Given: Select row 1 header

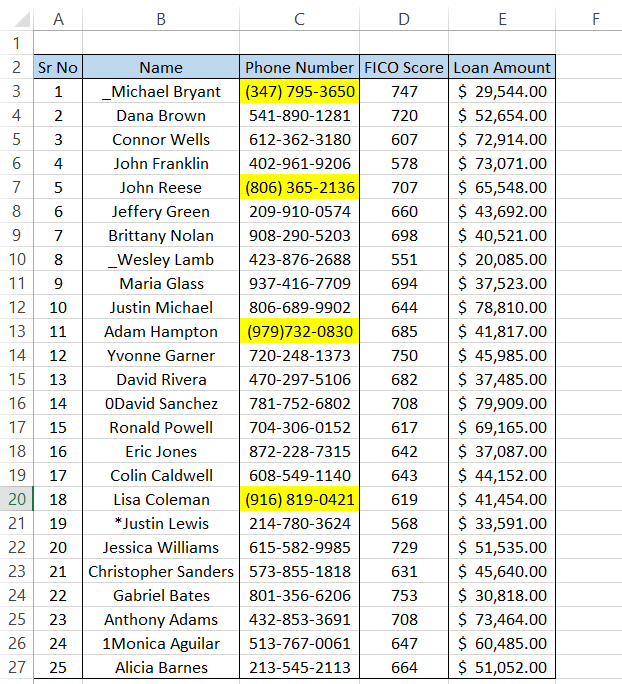Looking at the screenshot, I should [x=16, y=43].
